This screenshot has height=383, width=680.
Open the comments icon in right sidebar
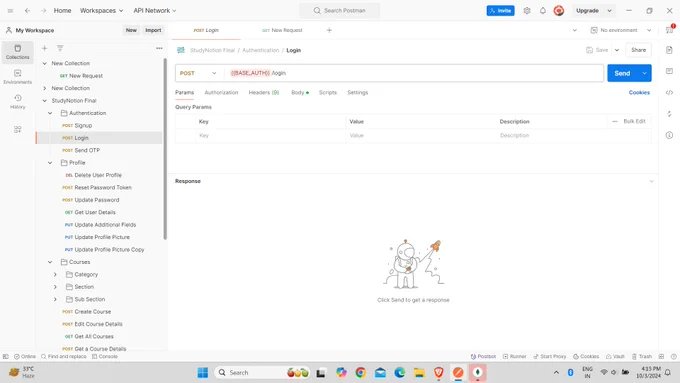[x=669, y=71]
